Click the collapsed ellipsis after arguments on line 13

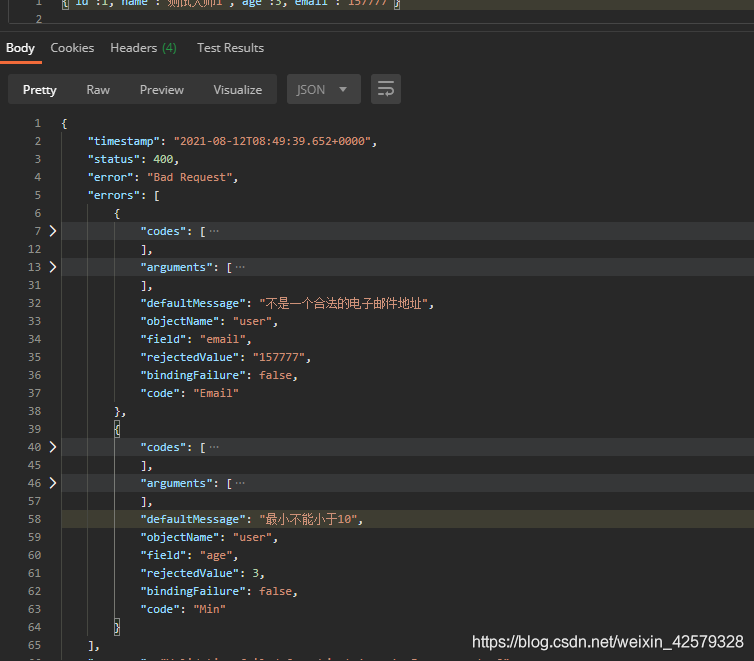[240, 267]
